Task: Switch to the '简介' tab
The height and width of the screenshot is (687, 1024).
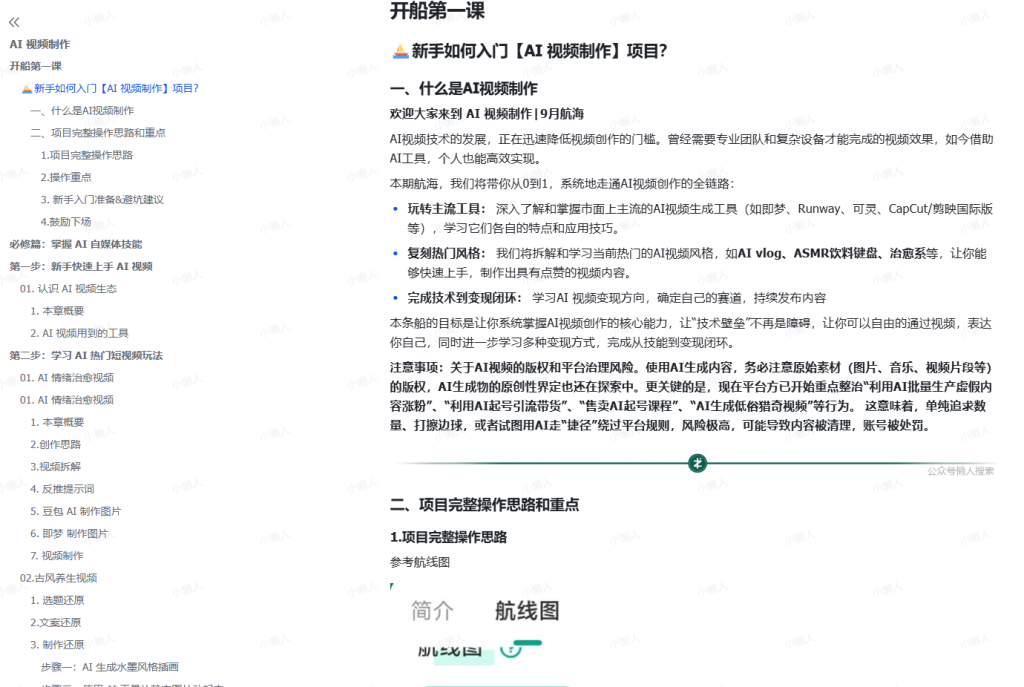Action: point(432,611)
